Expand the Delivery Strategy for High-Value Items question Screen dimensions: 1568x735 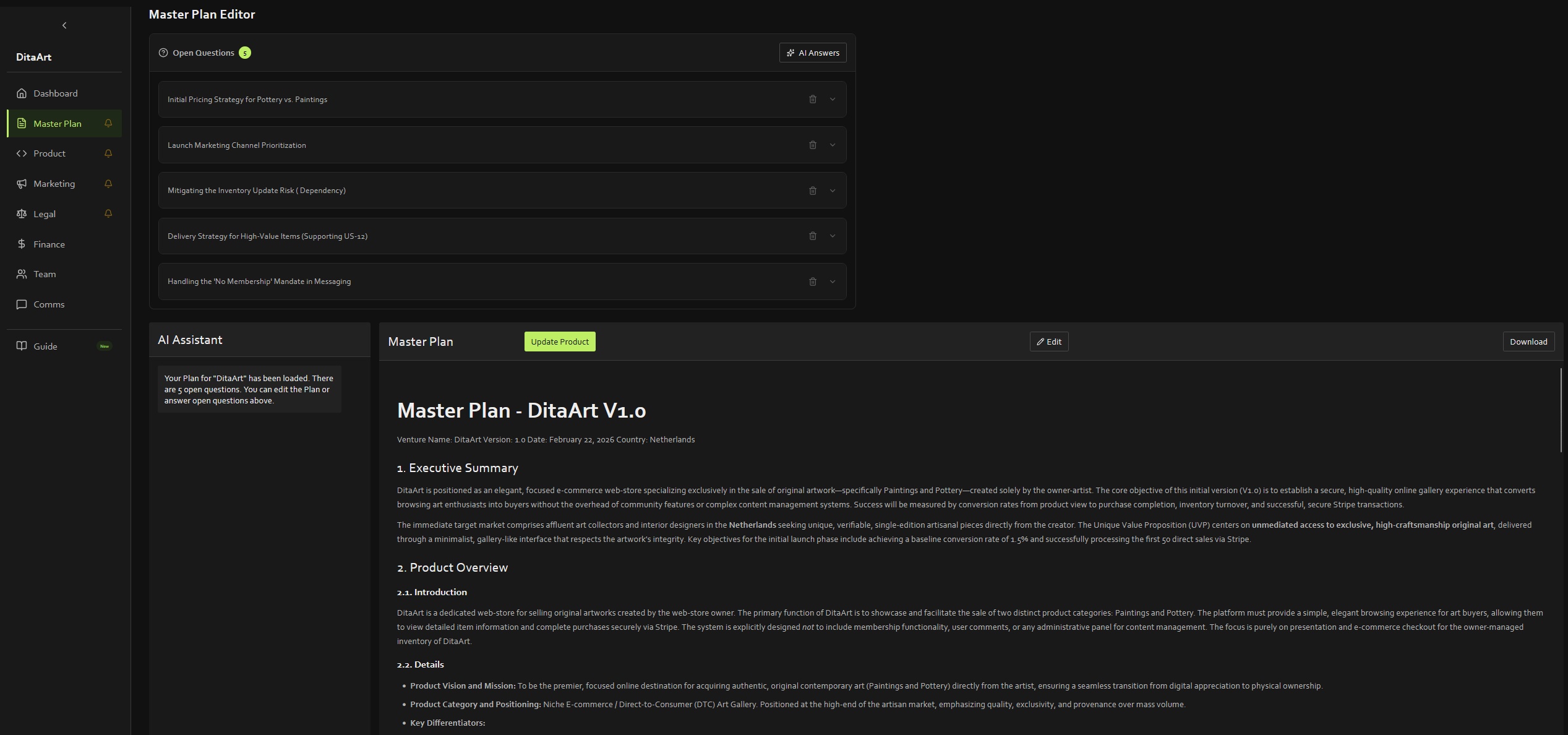[x=832, y=236]
